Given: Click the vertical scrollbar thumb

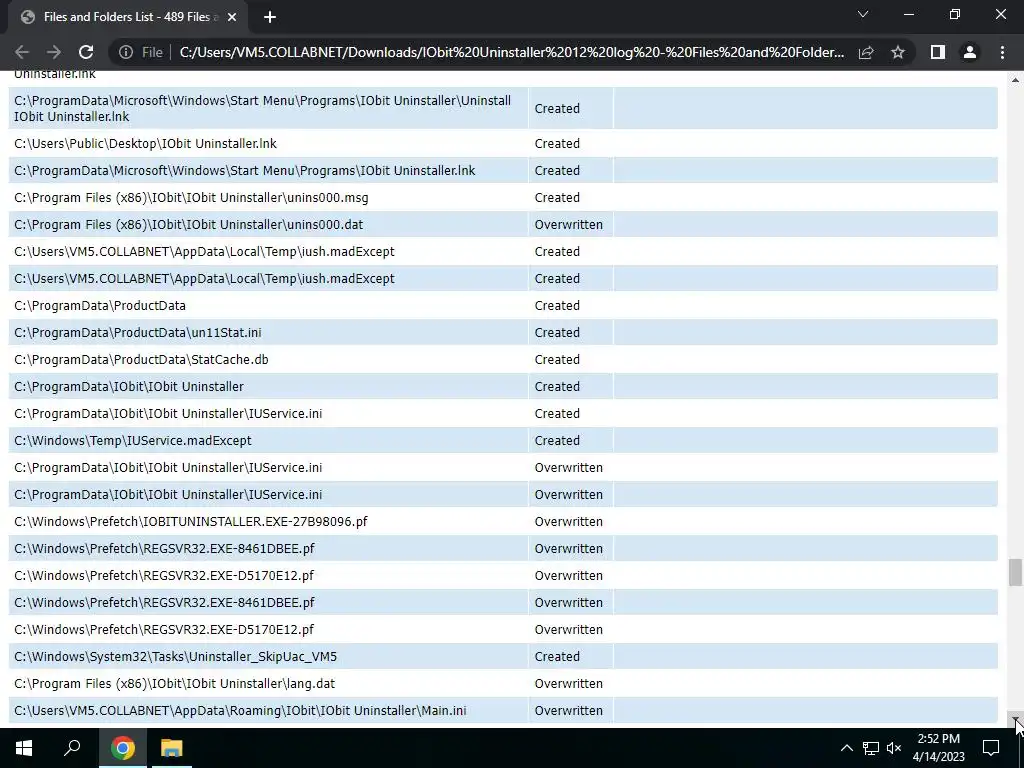Looking at the screenshot, I should (1014, 572).
